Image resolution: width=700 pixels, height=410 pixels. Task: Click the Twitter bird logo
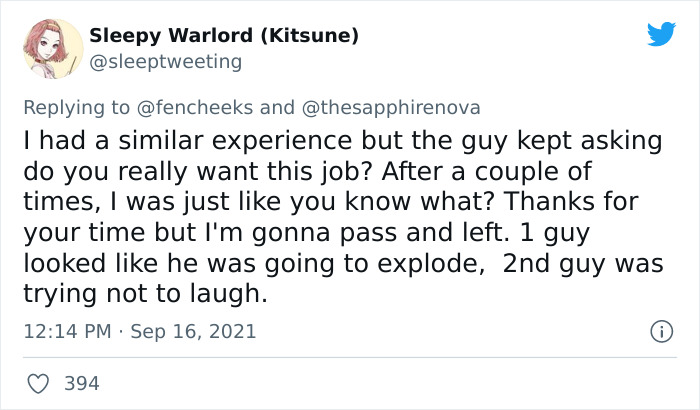click(661, 33)
